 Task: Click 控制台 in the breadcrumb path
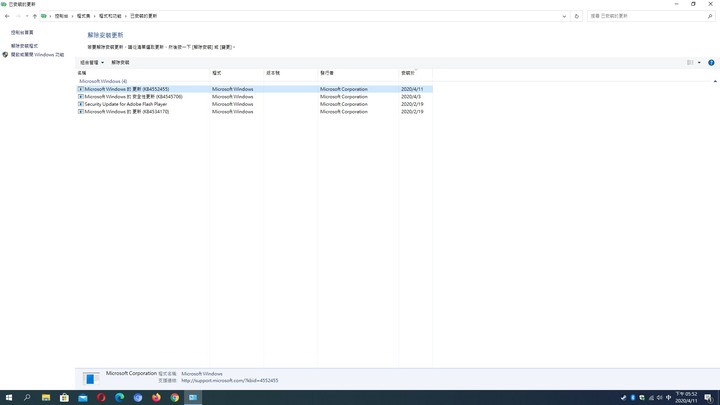point(62,16)
